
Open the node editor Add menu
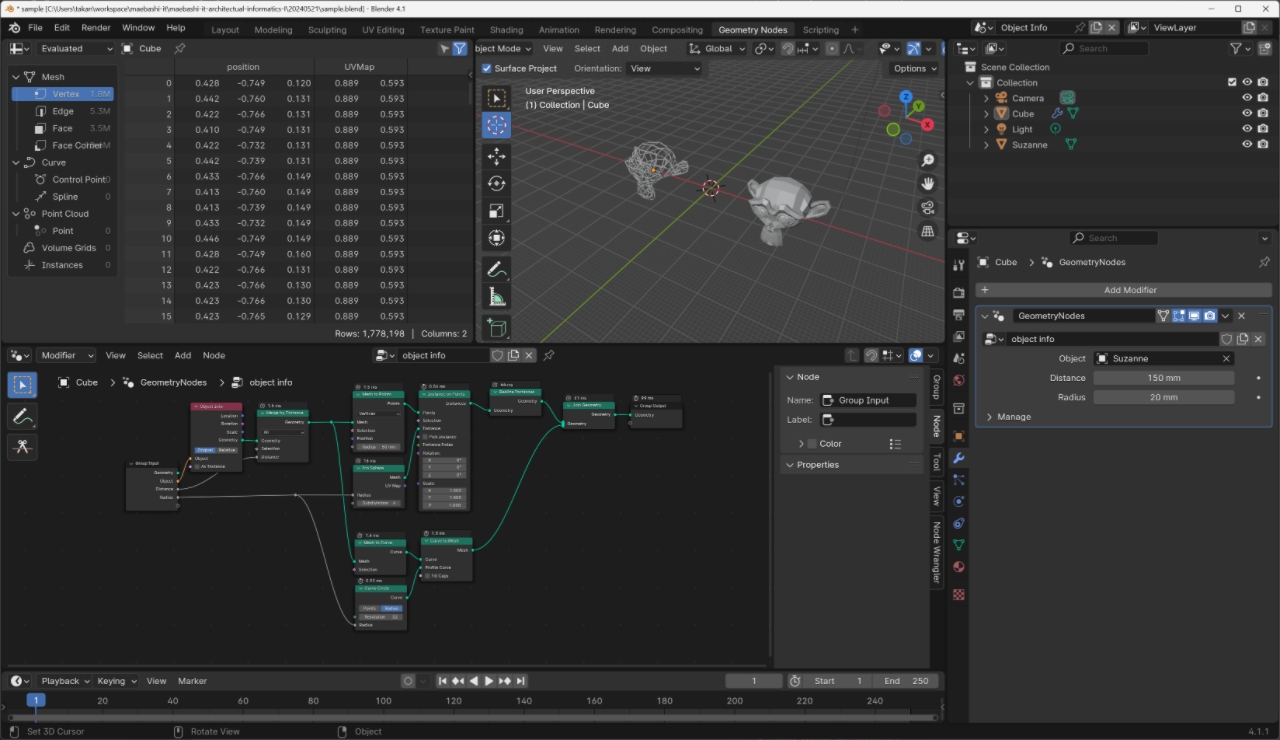183,355
